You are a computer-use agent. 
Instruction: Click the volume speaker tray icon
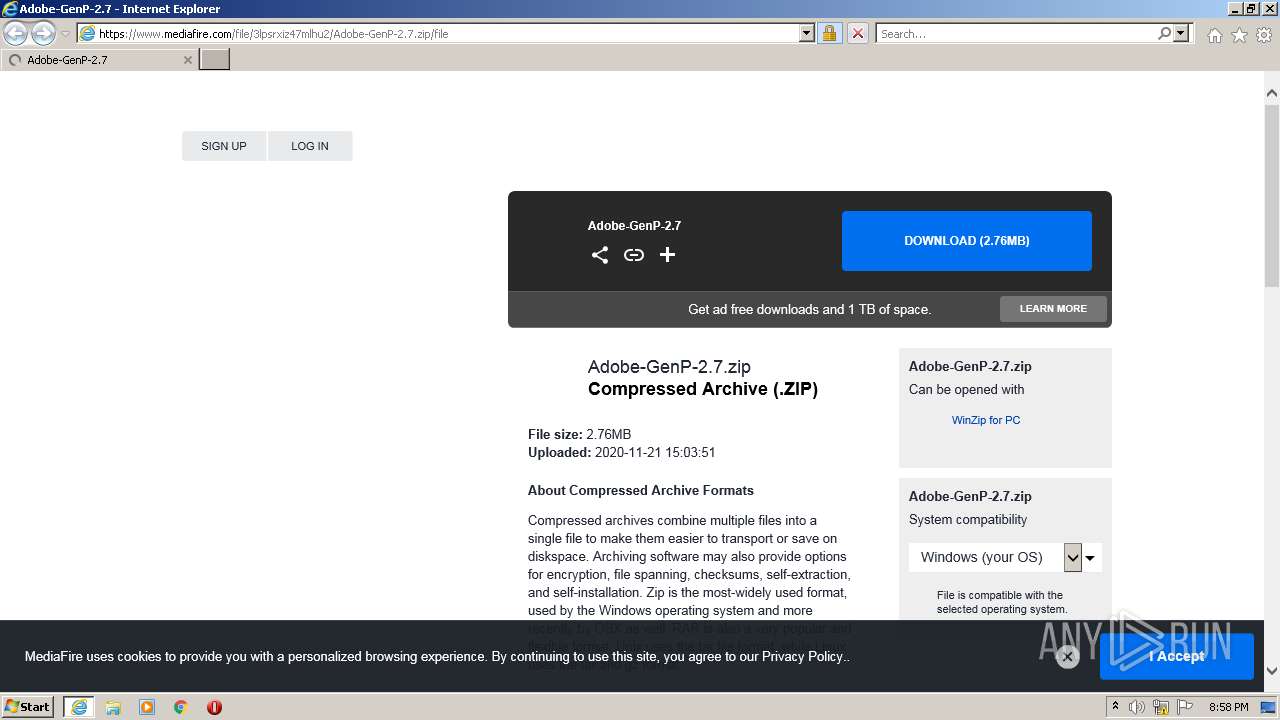point(1137,707)
